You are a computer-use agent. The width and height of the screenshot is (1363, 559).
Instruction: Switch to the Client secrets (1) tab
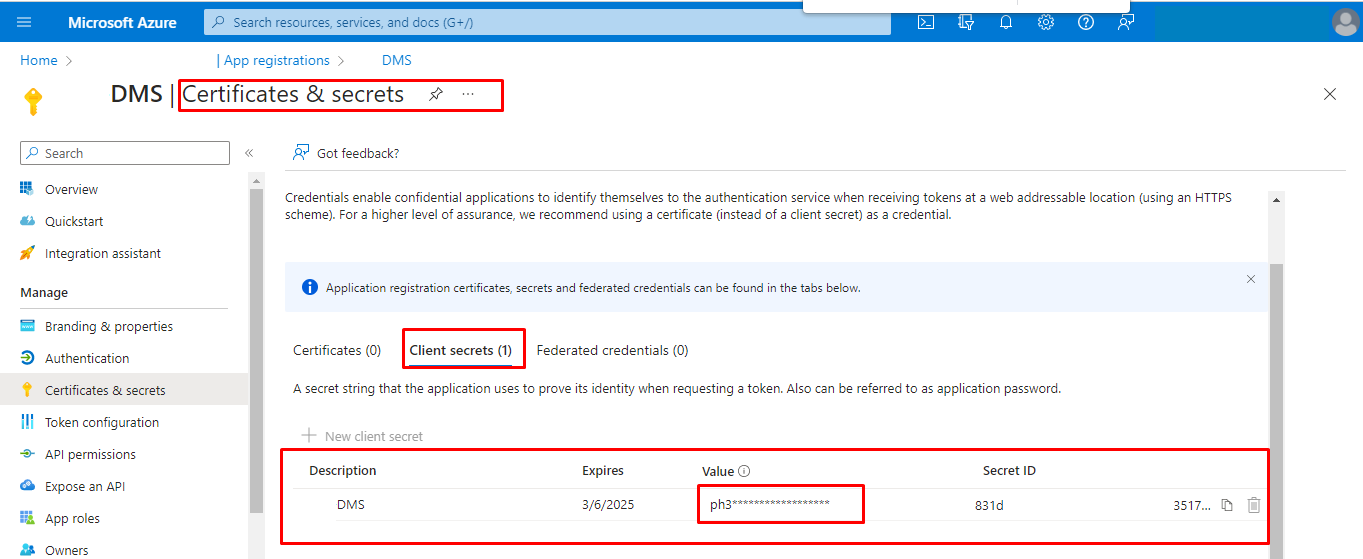(461, 350)
